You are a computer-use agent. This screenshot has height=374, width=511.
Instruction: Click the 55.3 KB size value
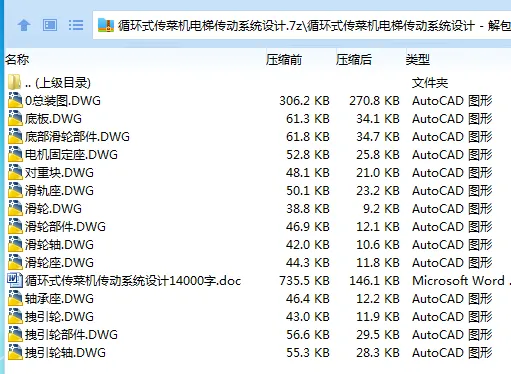tap(308, 353)
